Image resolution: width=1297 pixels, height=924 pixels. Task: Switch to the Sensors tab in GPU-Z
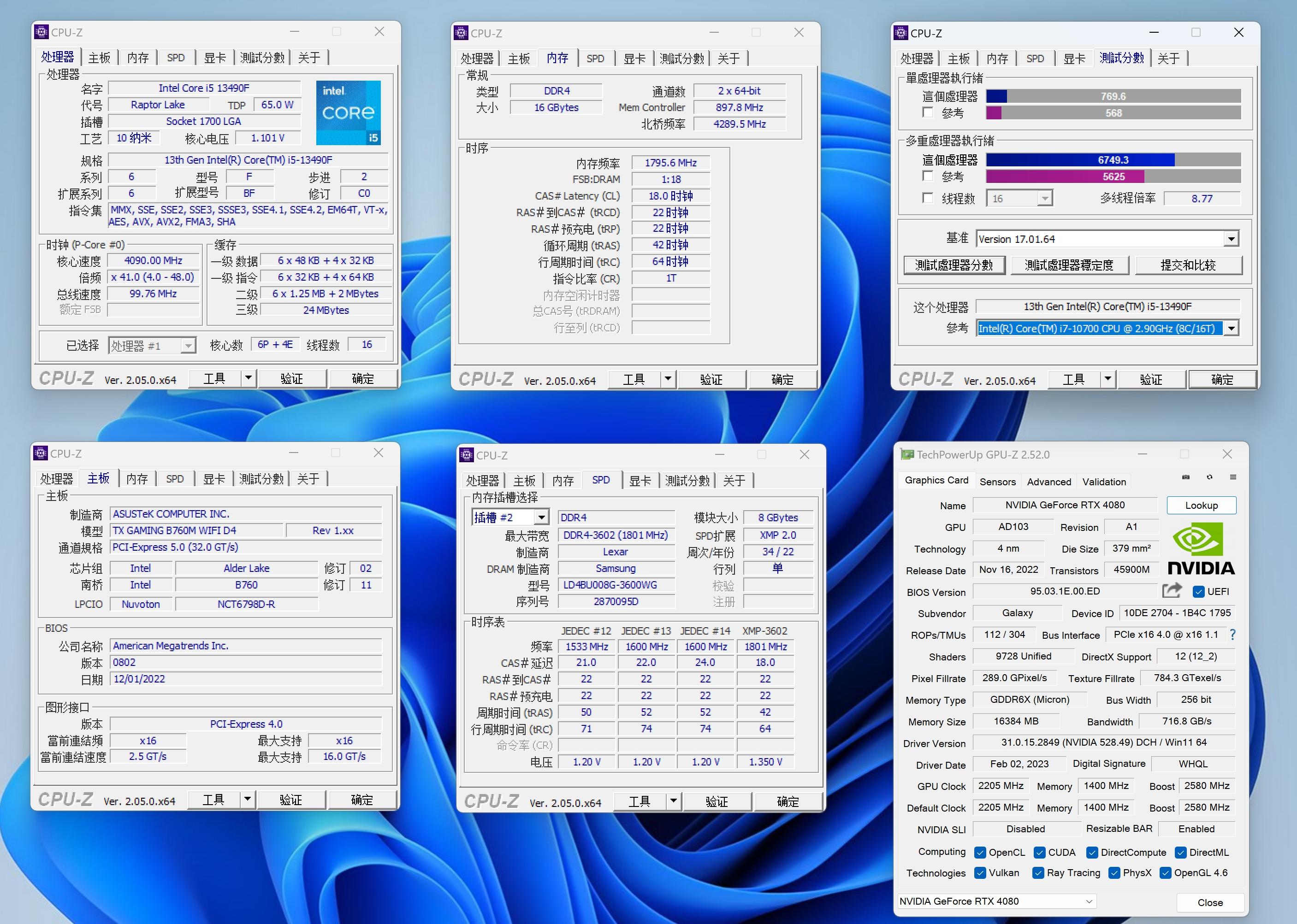[997, 481]
